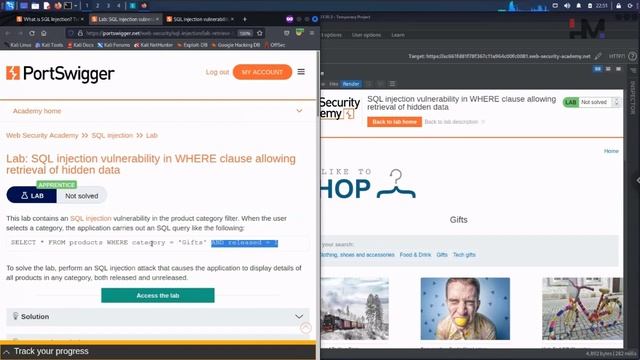The width and height of the screenshot is (640, 360).
Task: Open the Kali Tools bookmark
Action: pos(49,45)
